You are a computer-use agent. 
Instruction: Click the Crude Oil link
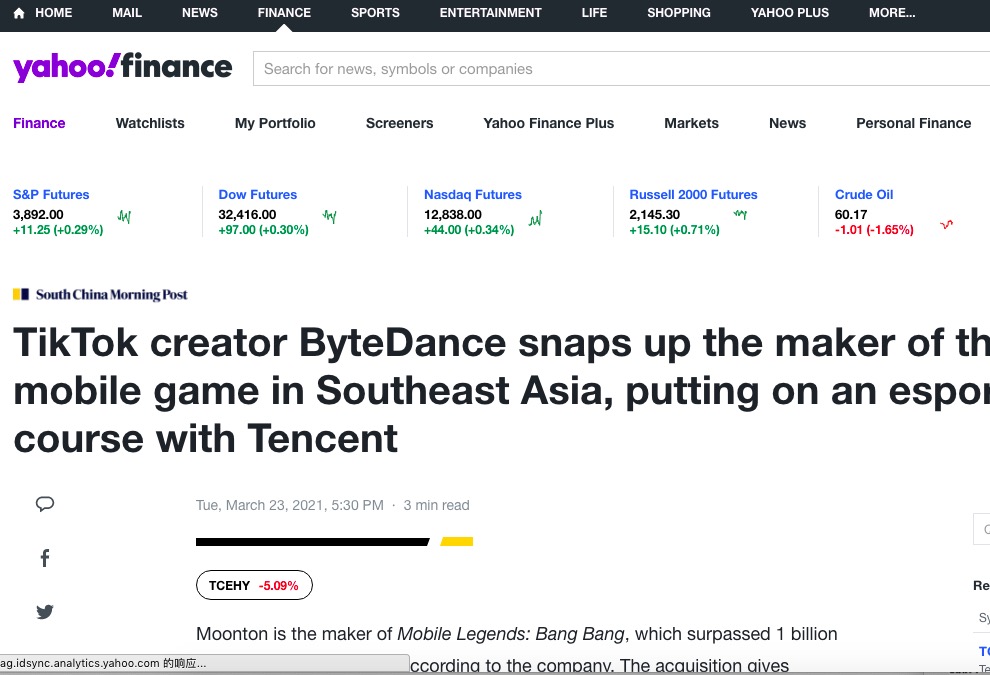tap(864, 194)
